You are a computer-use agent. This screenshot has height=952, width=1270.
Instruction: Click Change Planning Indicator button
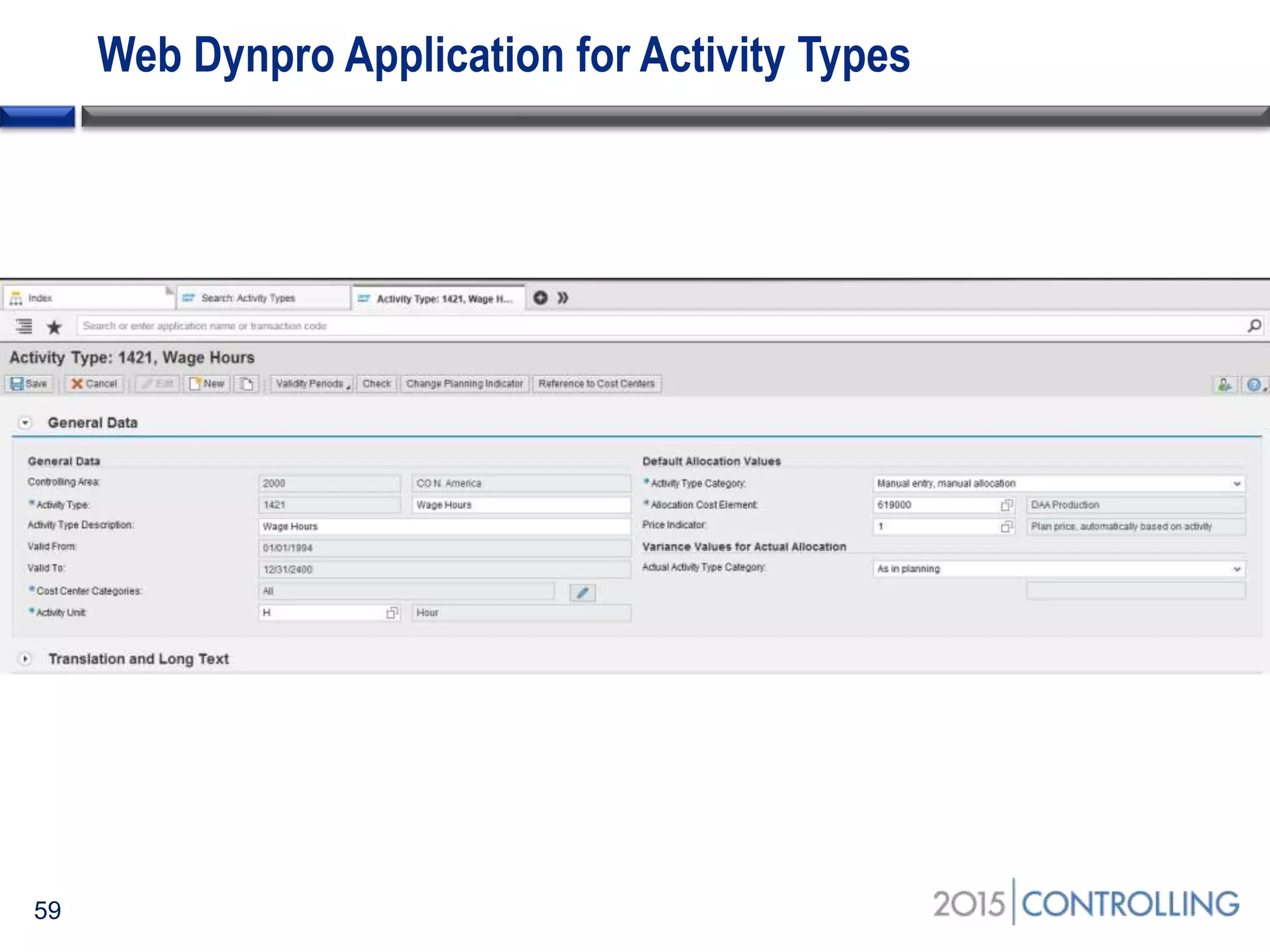click(465, 384)
